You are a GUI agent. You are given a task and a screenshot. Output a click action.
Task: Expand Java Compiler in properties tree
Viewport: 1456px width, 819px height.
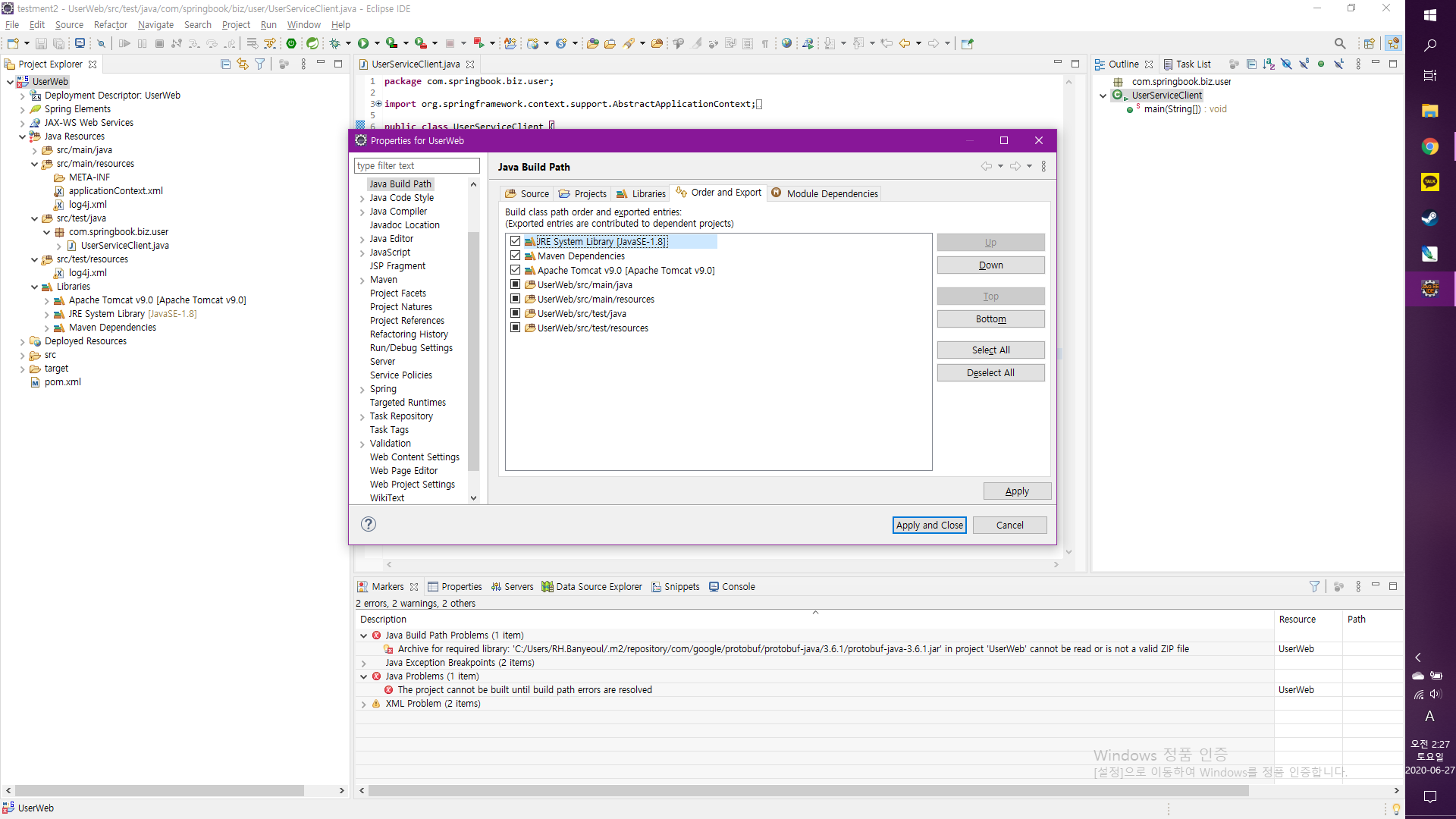coord(362,212)
